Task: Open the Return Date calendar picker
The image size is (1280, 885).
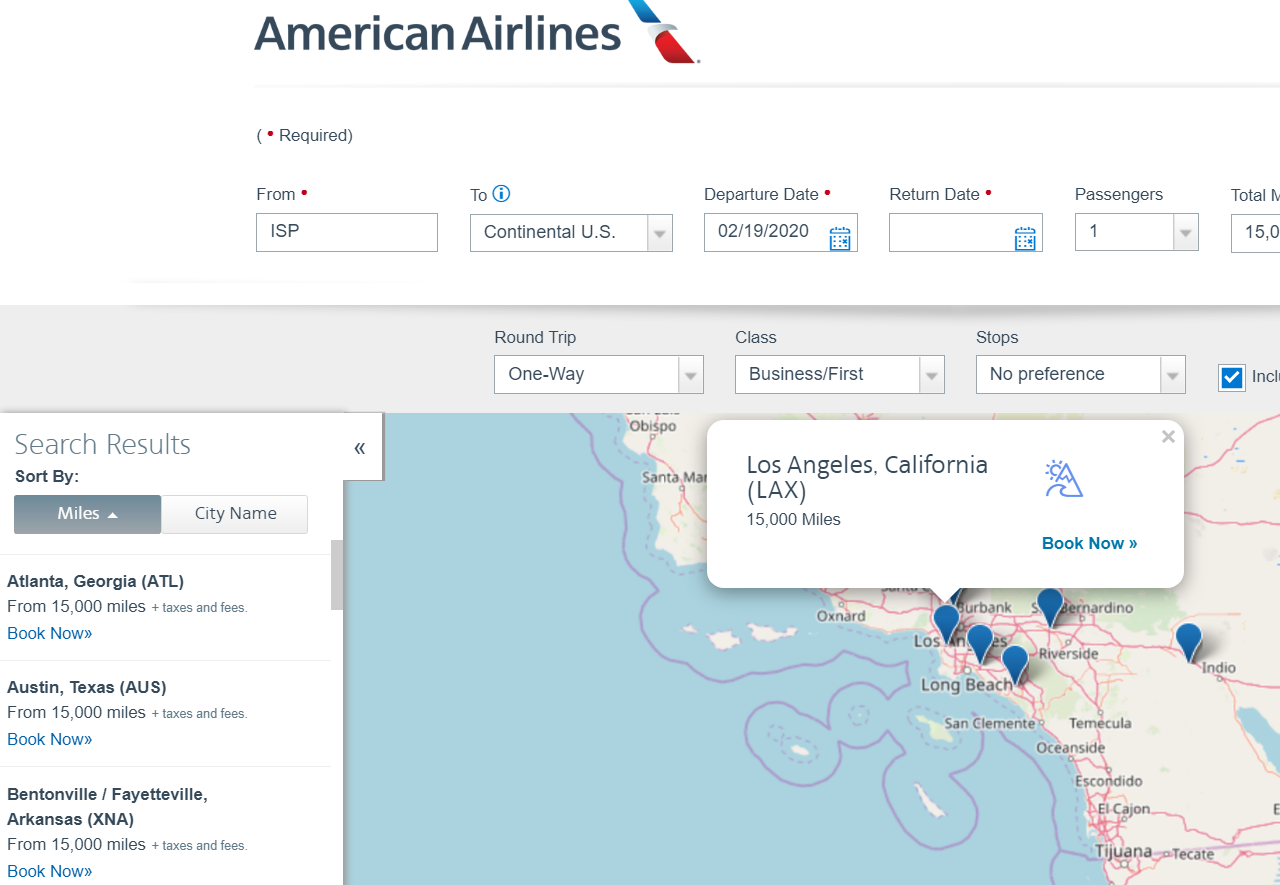Action: pyautogui.click(x=1025, y=239)
